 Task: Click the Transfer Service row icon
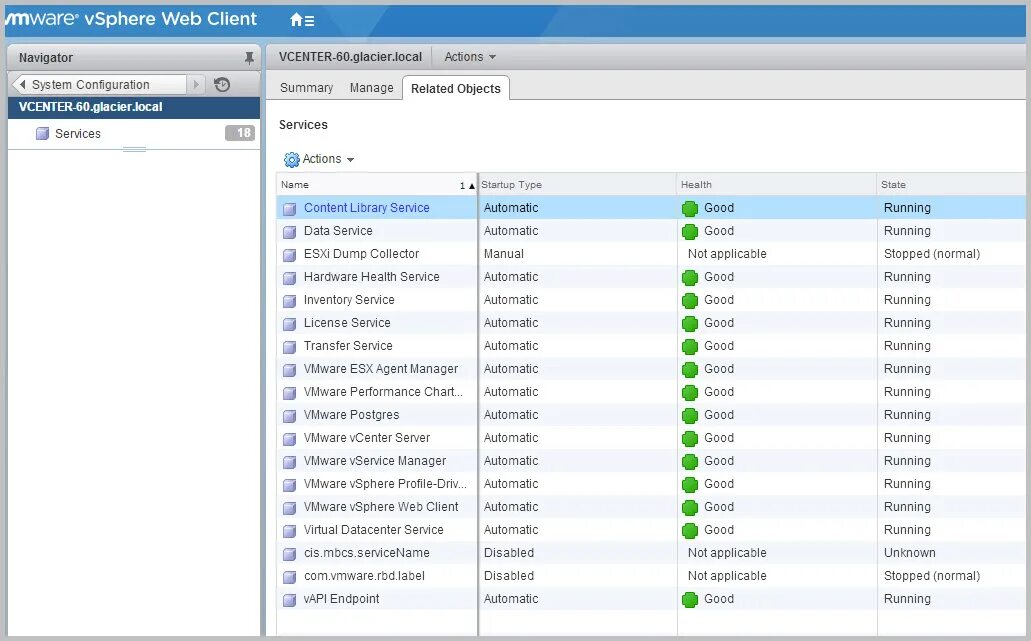coord(289,347)
